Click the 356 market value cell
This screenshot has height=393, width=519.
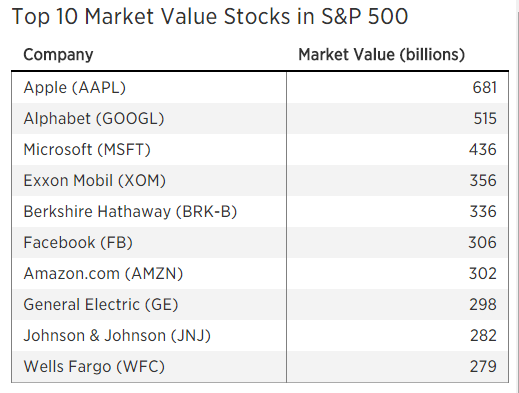pyautogui.click(x=483, y=181)
